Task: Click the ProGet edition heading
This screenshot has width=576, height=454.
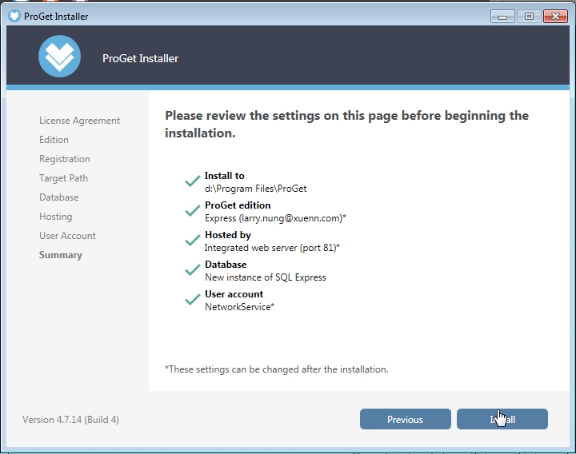Action: click(x=238, y=205)
